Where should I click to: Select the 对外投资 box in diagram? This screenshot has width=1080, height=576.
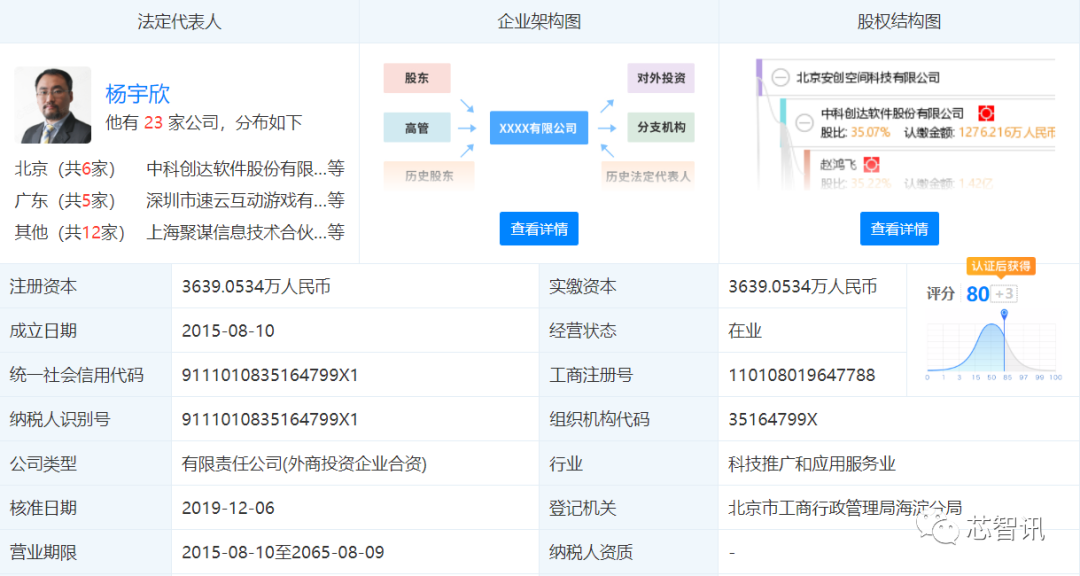(x=661, y=78)
